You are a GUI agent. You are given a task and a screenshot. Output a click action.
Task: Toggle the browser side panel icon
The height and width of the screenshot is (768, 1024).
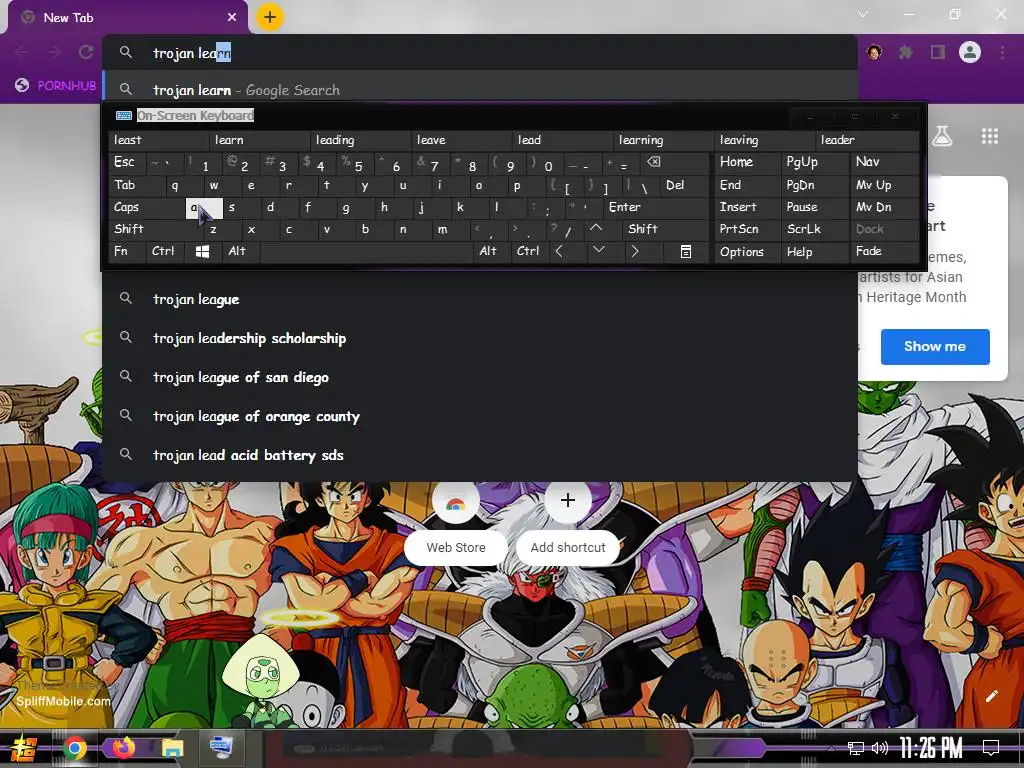coord(938,52)
